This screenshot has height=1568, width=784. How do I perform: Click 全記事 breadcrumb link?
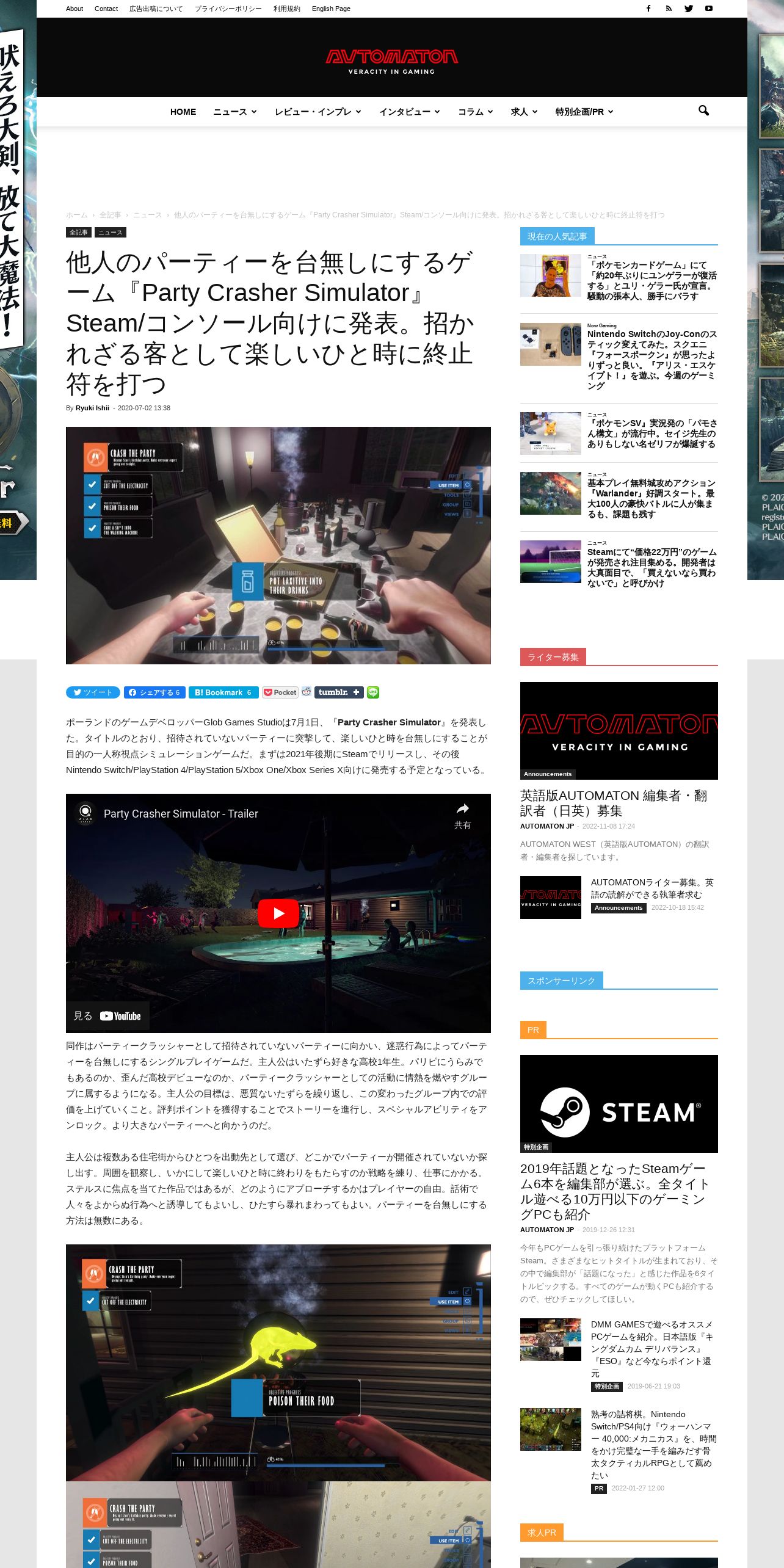click(x=111, y=215)
